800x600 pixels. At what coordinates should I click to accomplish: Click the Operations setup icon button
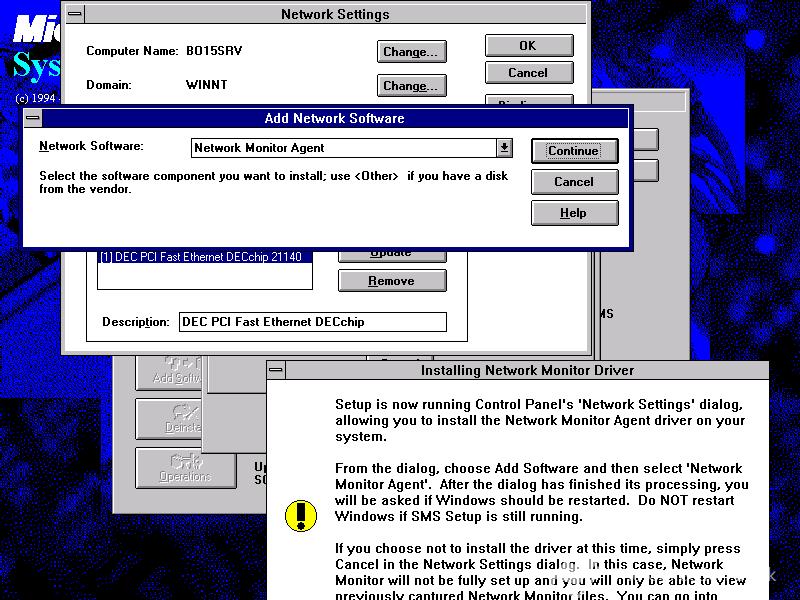click(x=186, y=468)
